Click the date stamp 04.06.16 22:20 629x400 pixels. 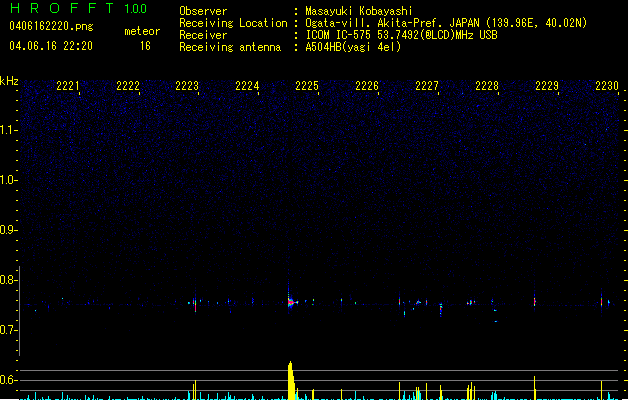(x=51, y=46)
